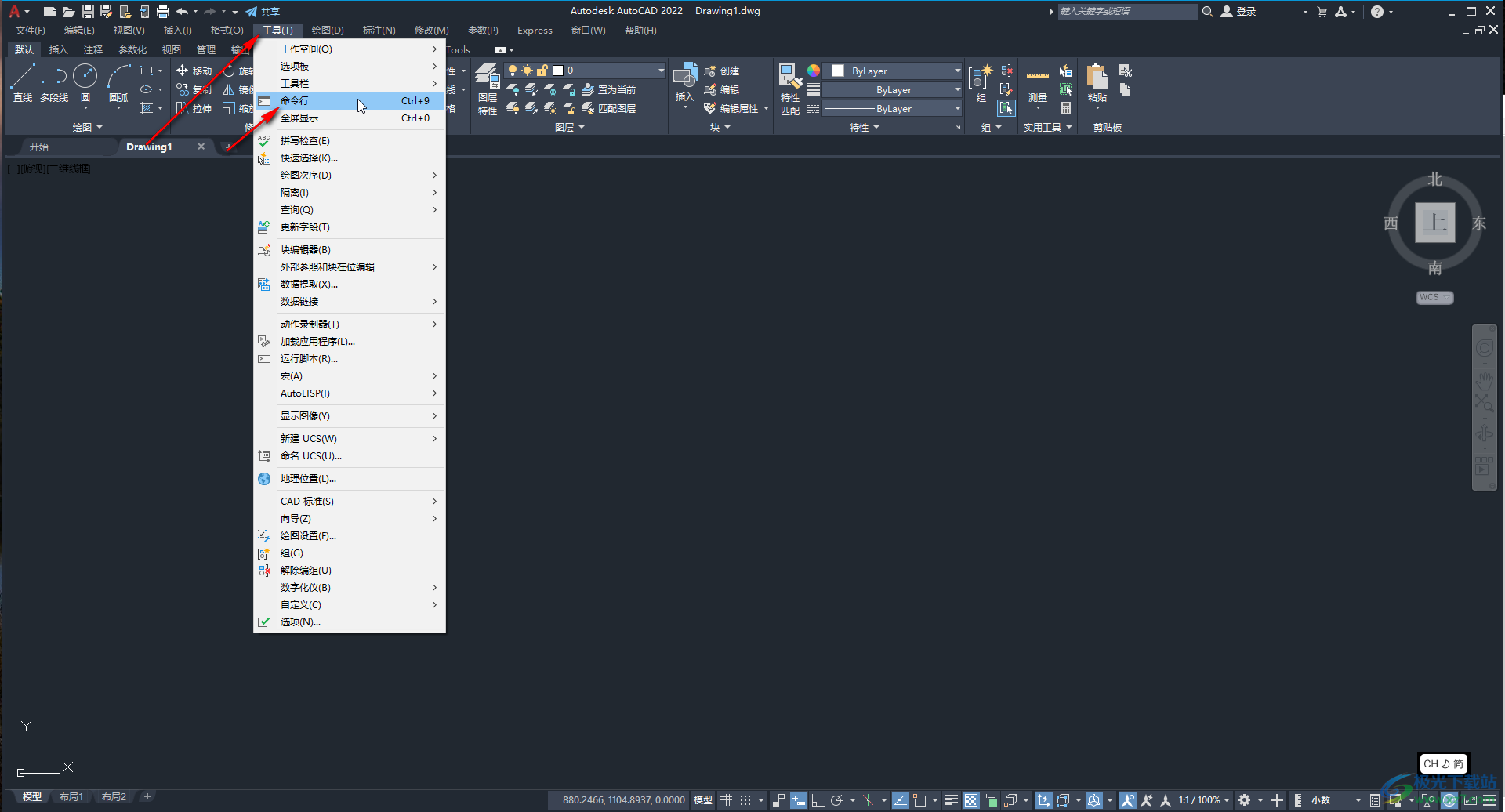Expand the Properties (特性) panel title
The width and height of the screenshot is (1505, 812).
tap(865, 127)
